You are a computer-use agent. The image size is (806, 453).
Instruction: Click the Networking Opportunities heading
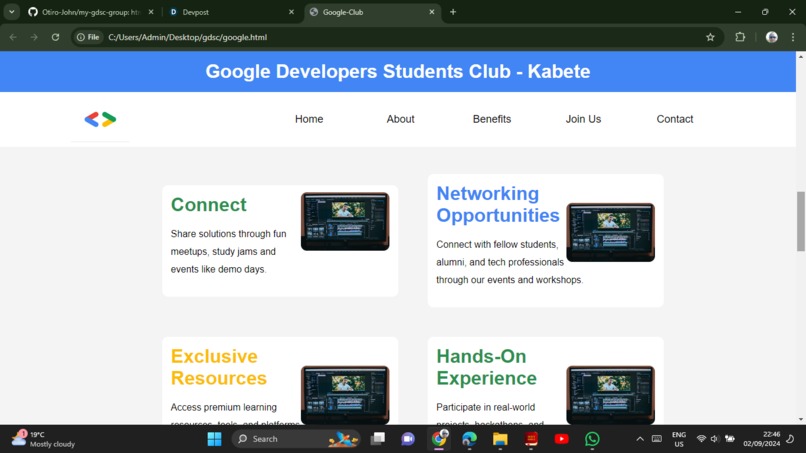coord(498,205)
